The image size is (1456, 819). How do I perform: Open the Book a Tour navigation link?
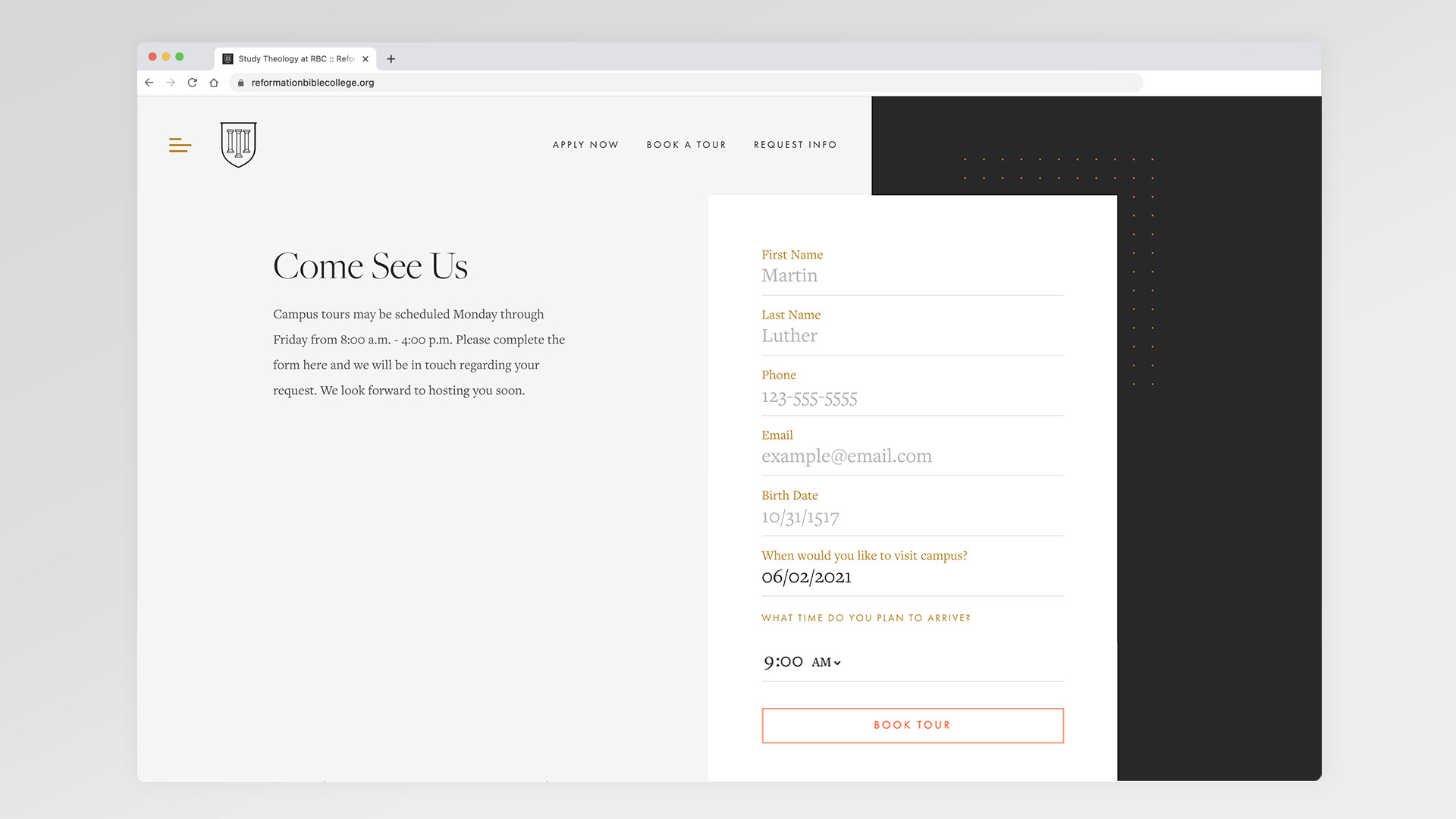coord(686,145)
